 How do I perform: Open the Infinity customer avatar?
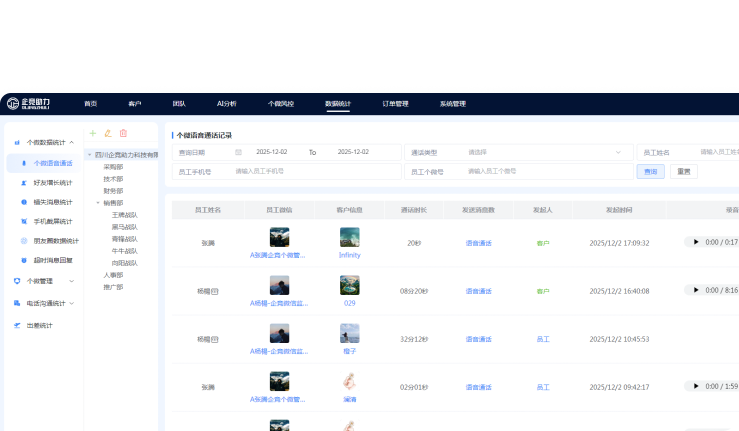pos(349,237)
